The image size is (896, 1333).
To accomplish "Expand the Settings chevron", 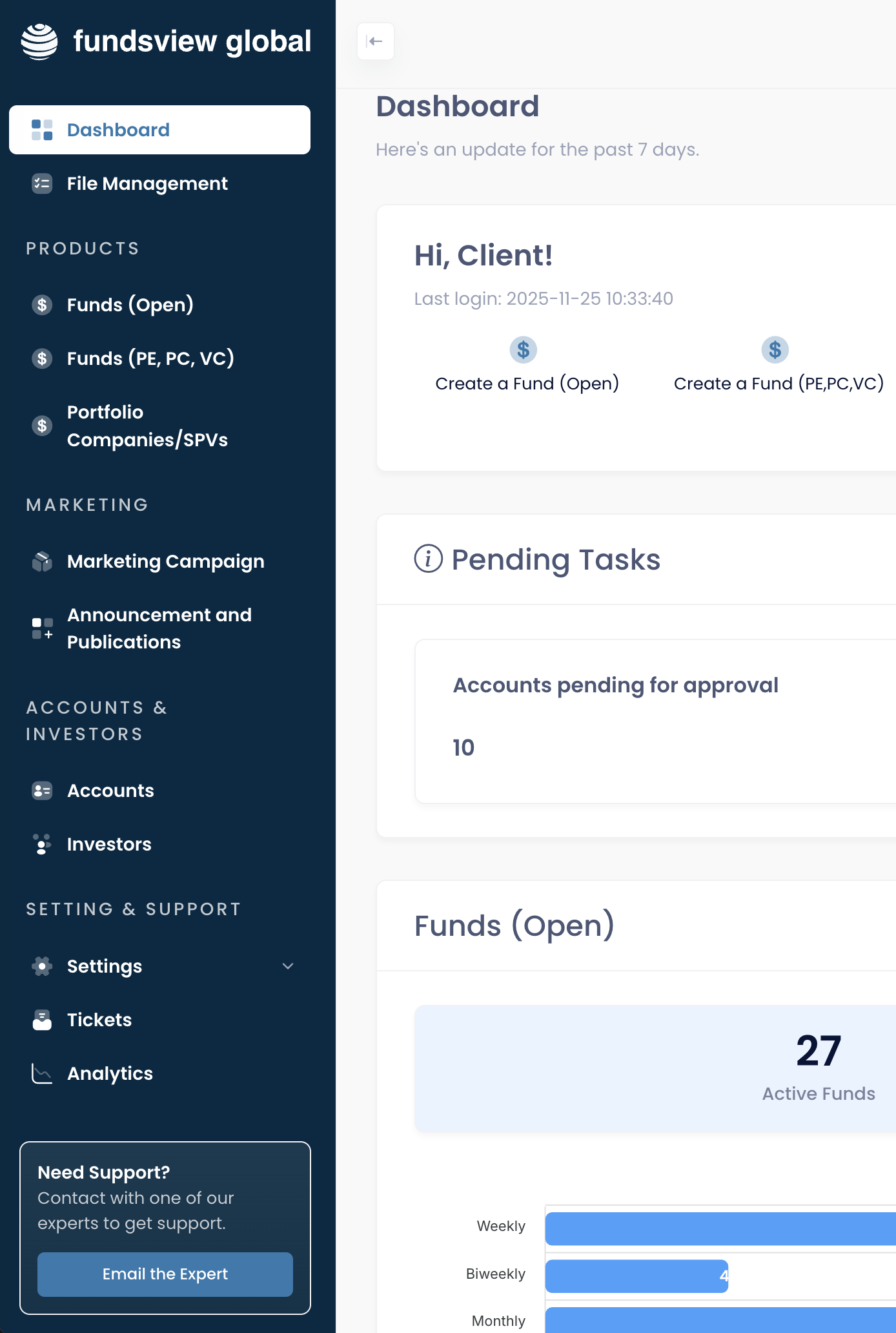I will 288,966.
